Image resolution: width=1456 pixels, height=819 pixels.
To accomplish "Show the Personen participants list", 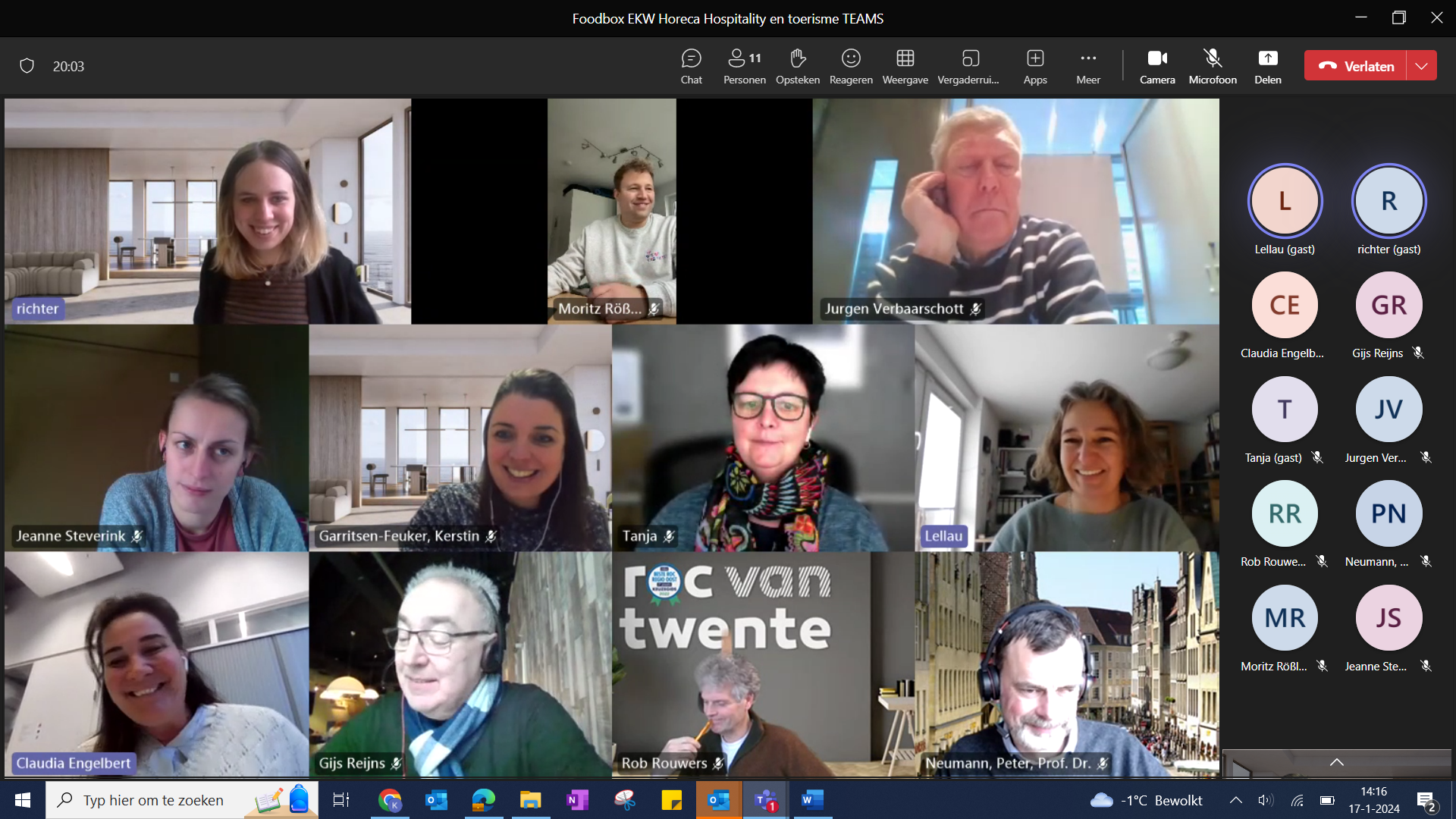I will pyautogui.click(x=744, y=66).
